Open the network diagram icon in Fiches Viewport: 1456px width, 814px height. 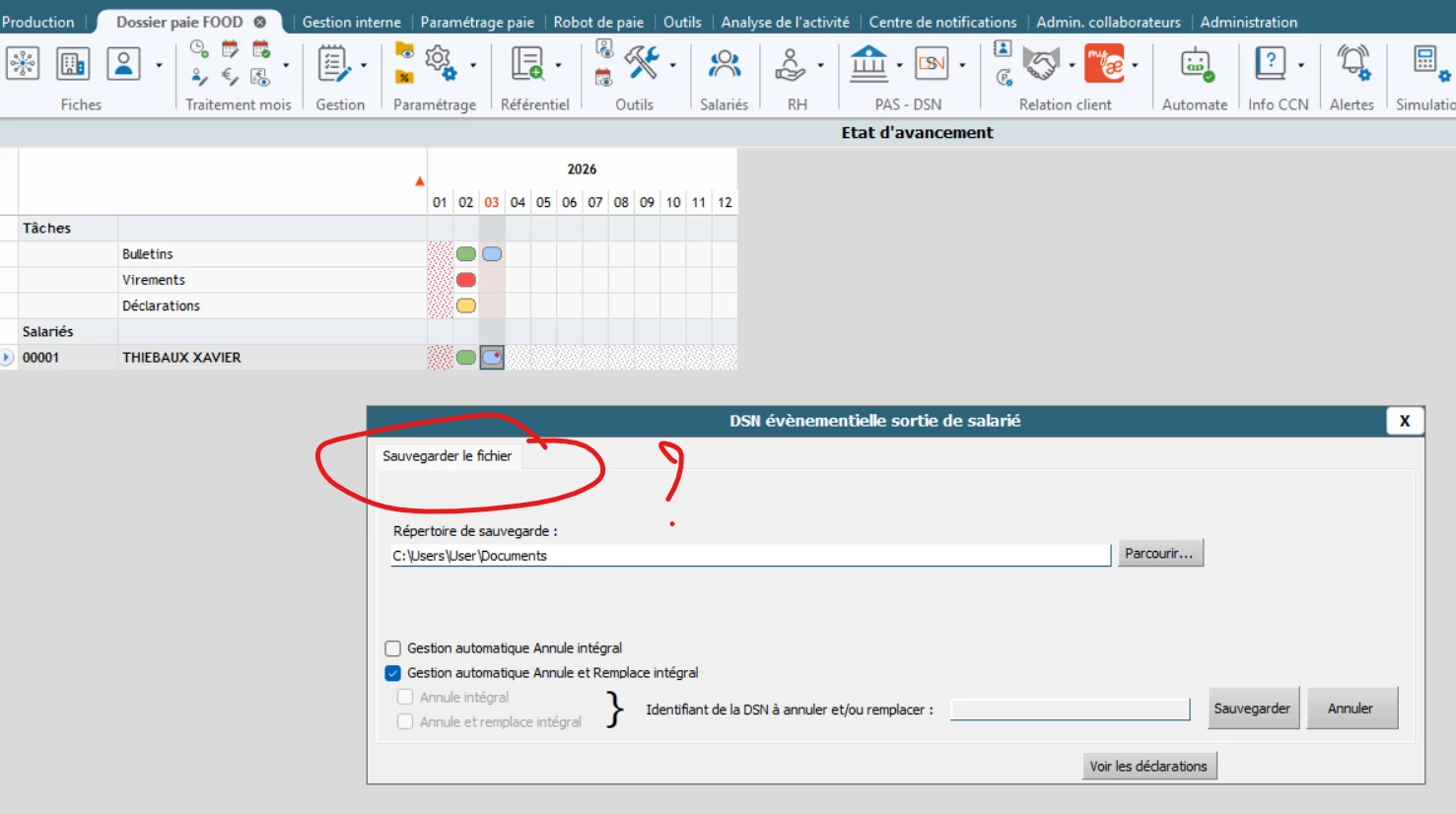tap(23, 64)
